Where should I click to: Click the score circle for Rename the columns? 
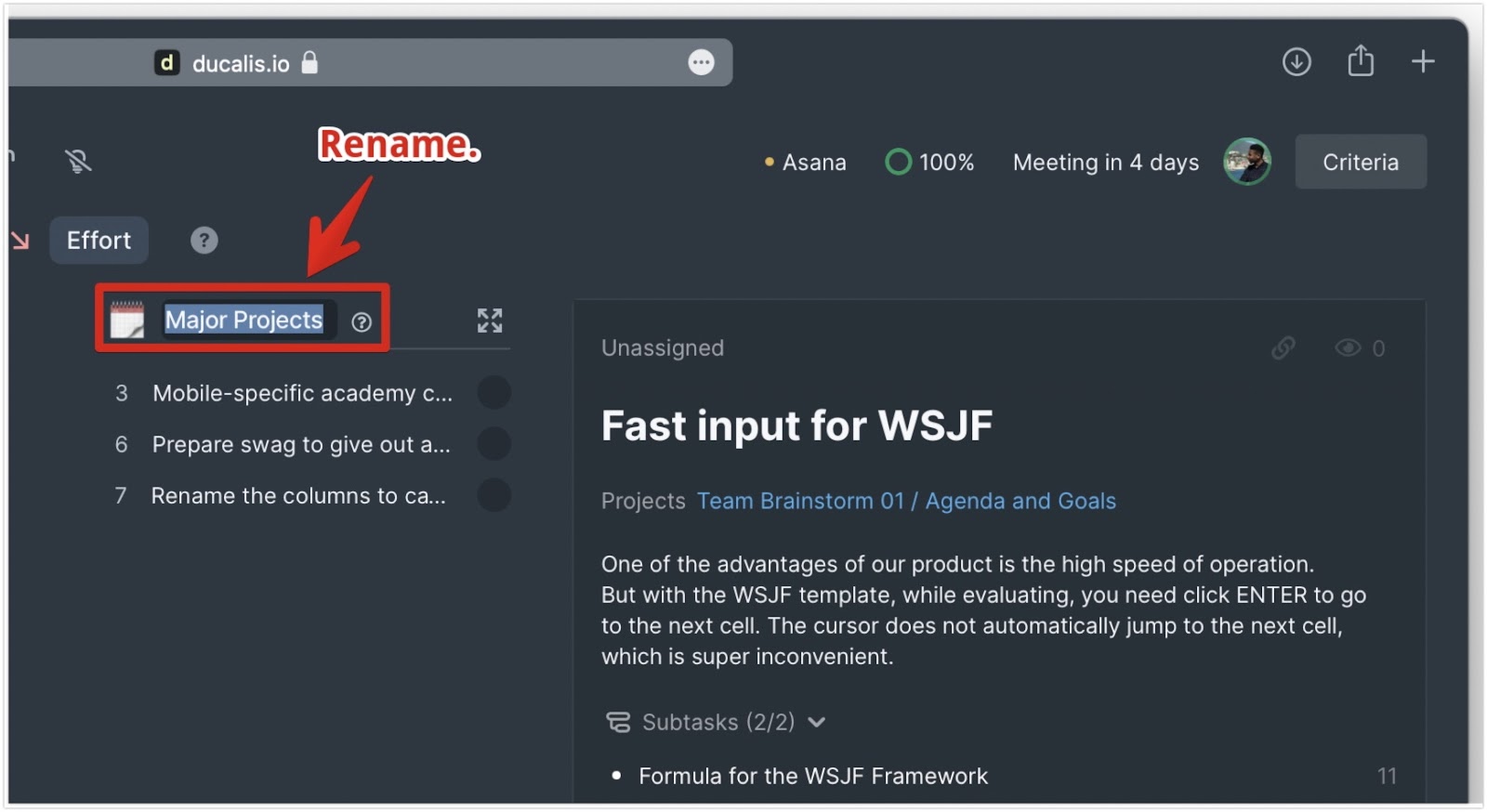pos(493,495)
